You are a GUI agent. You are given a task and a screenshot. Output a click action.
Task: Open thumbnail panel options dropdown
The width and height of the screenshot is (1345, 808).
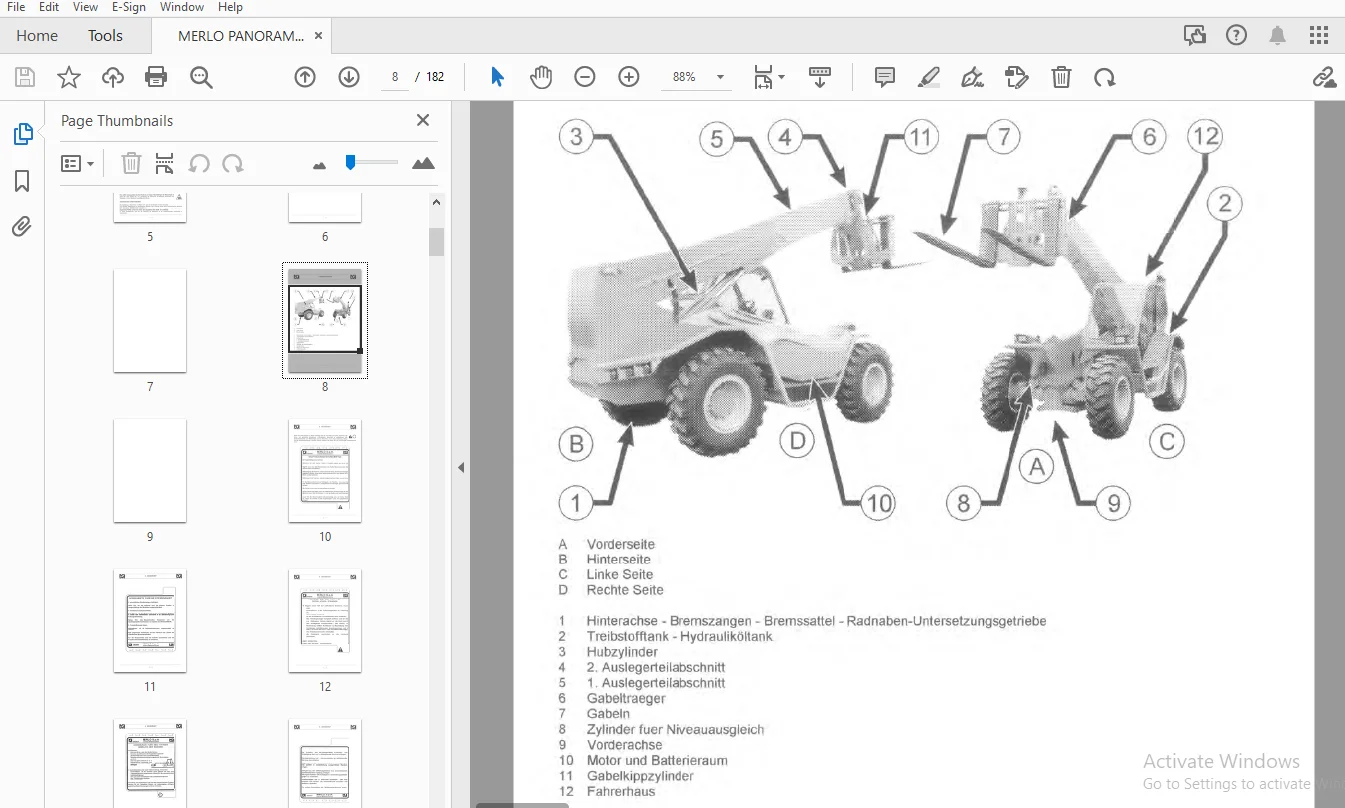[x=78, y=163]
